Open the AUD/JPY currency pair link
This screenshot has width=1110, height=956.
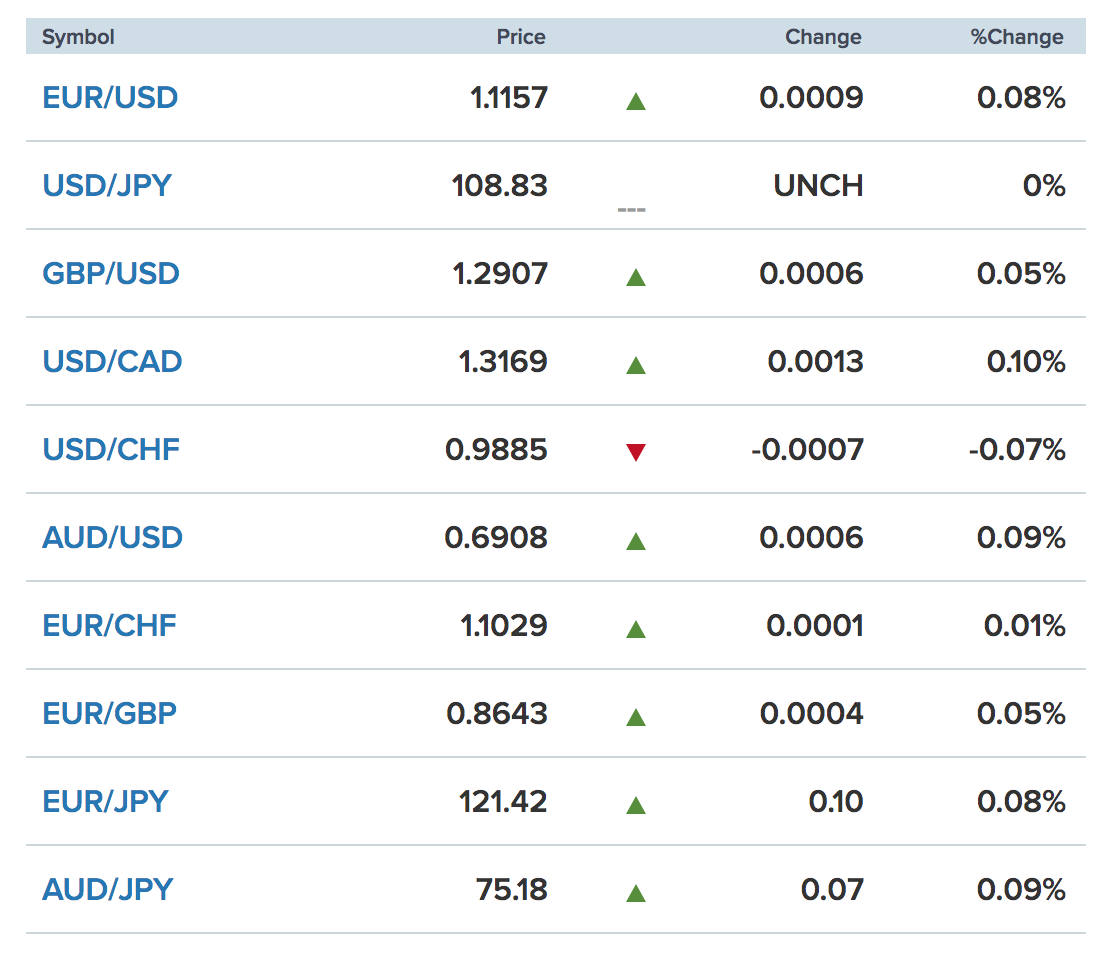pyautogui.click(x=108, y=889)
